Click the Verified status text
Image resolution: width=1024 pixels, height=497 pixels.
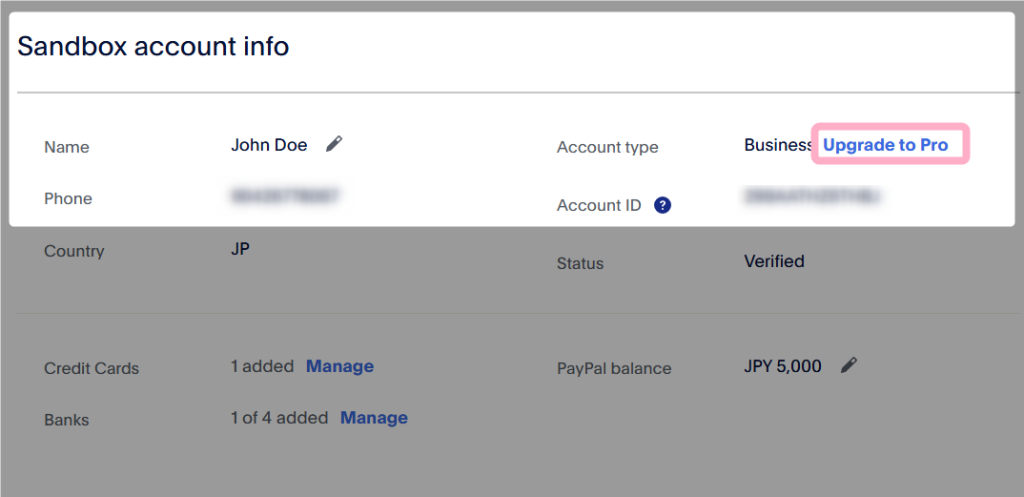(x=774, y=261)
